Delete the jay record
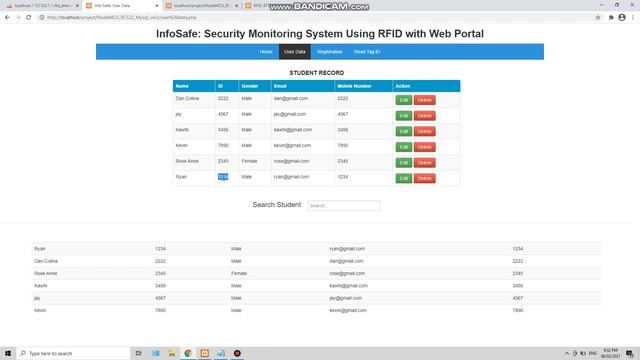The image size is (640, 360). pyautogui.click(x=424, y=116)
